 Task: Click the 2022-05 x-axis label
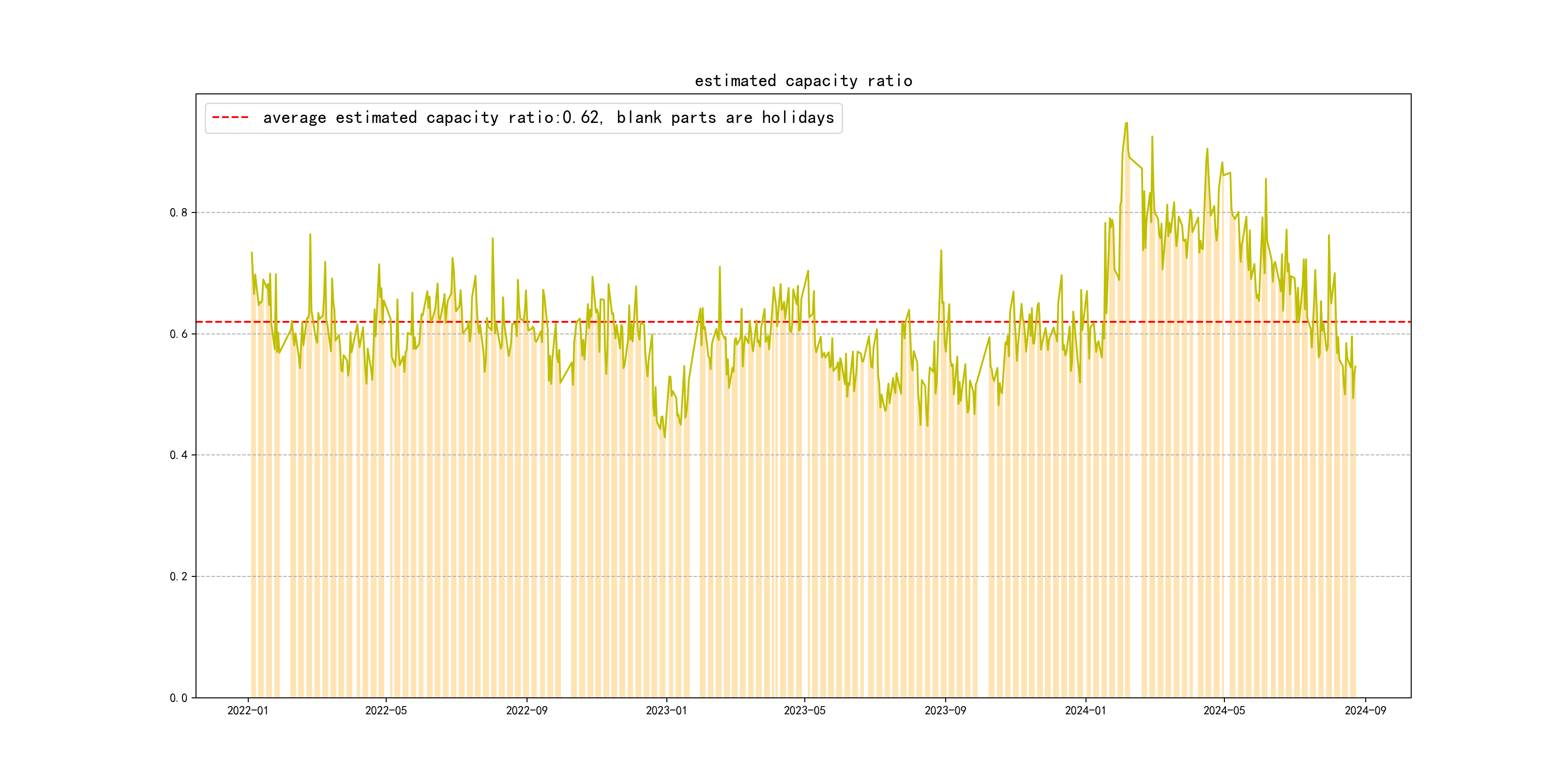coord(386,710)
